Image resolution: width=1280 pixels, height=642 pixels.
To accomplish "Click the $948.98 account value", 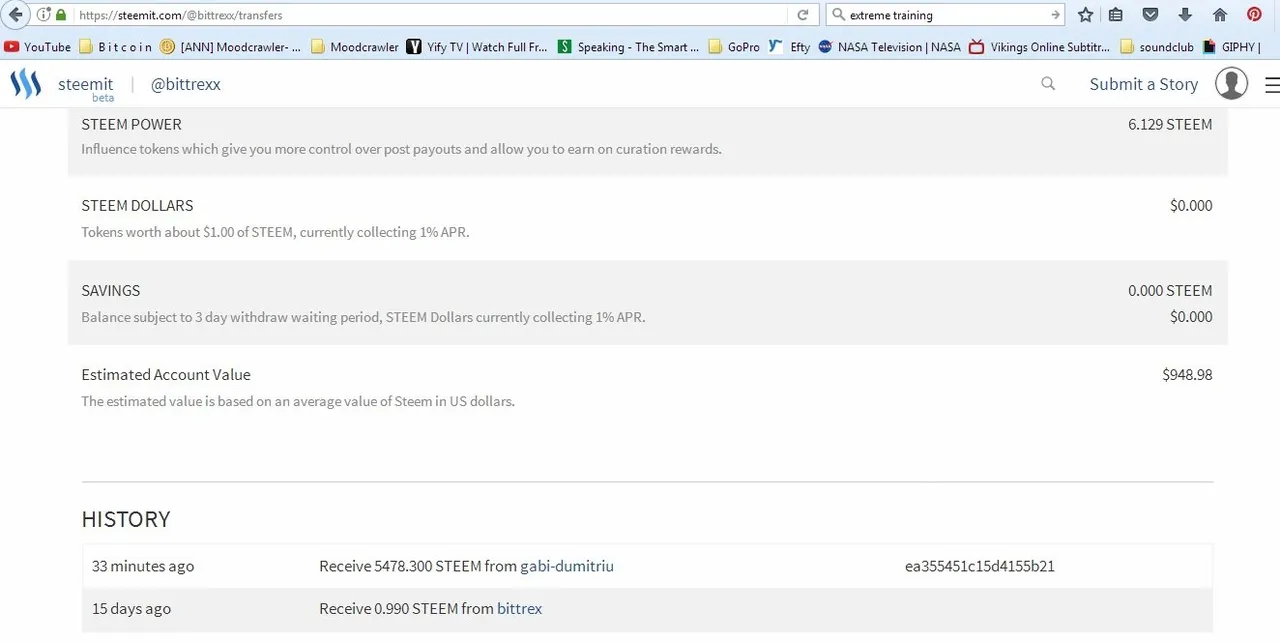I will tap(1187, 374).
